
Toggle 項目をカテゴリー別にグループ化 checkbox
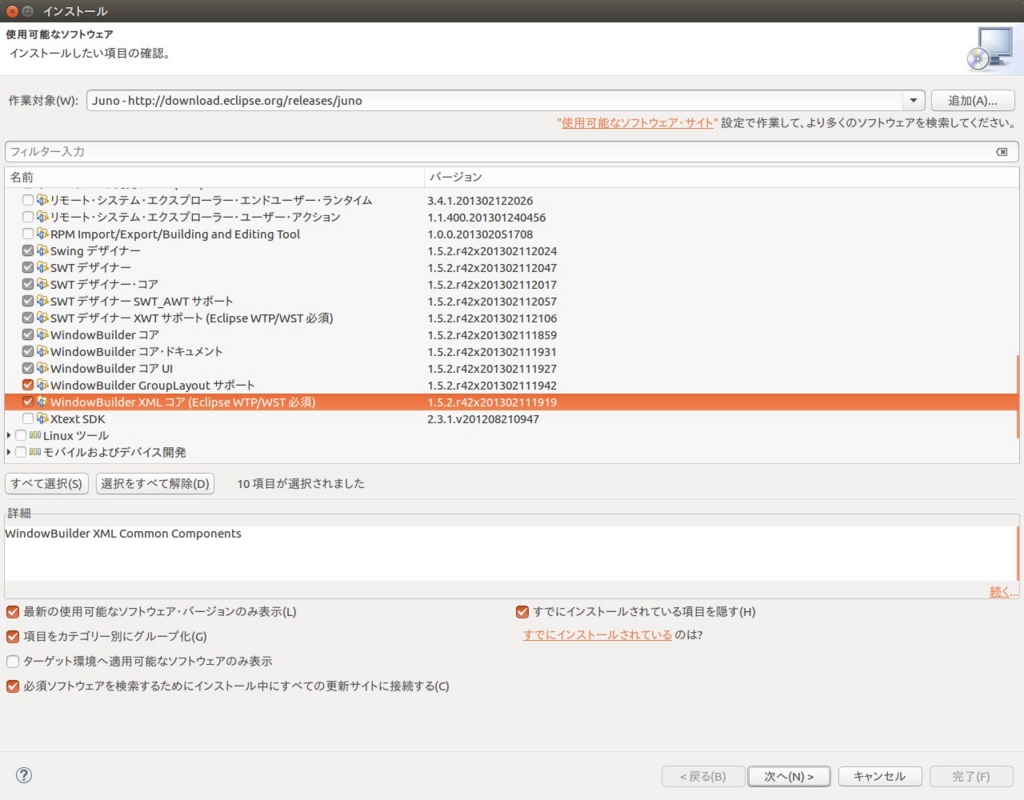(x=12, y=636)
